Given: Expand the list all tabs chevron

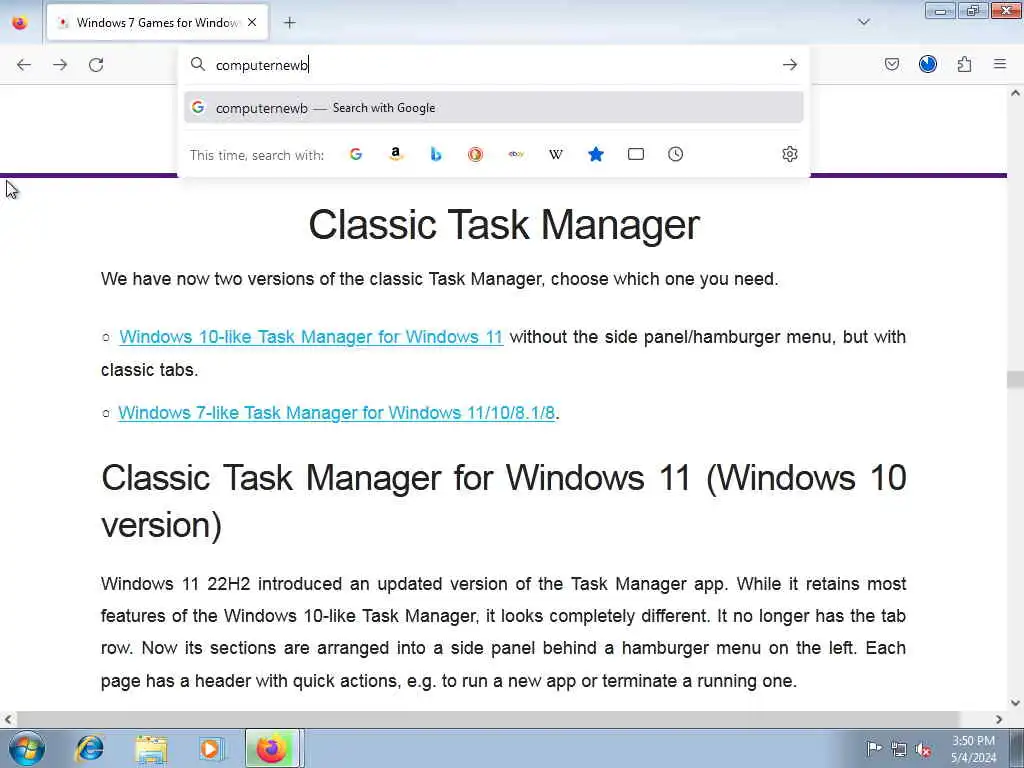Looking at the screenshot, I should pos(863,22).
